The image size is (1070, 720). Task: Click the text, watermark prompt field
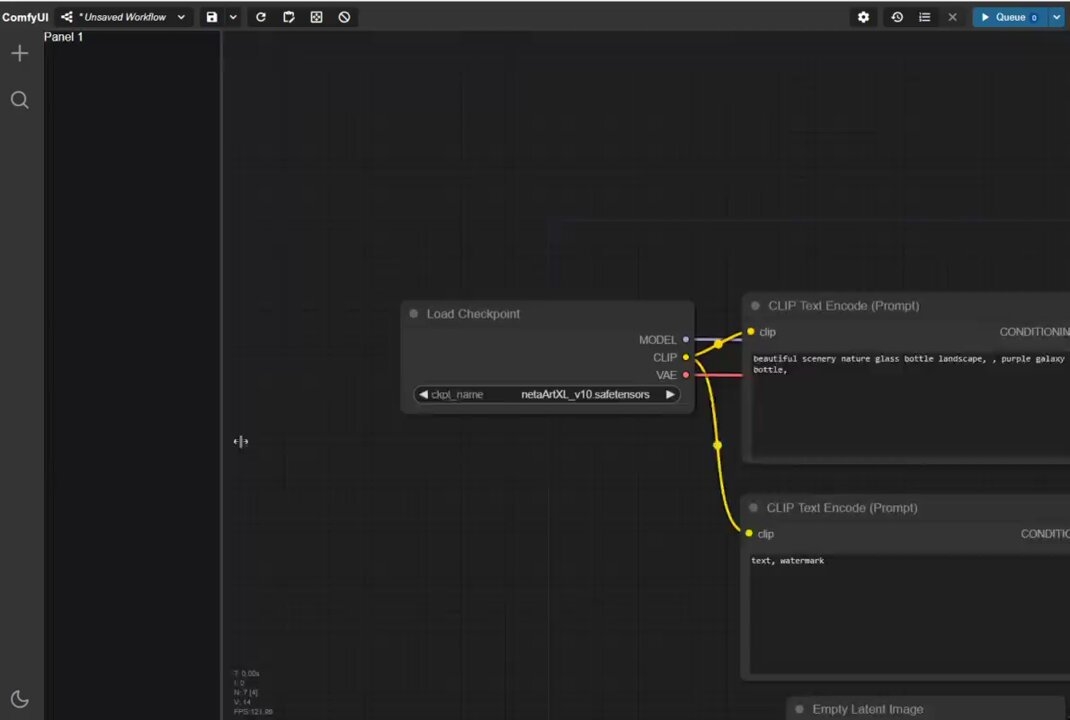click(x=900, y=610)
